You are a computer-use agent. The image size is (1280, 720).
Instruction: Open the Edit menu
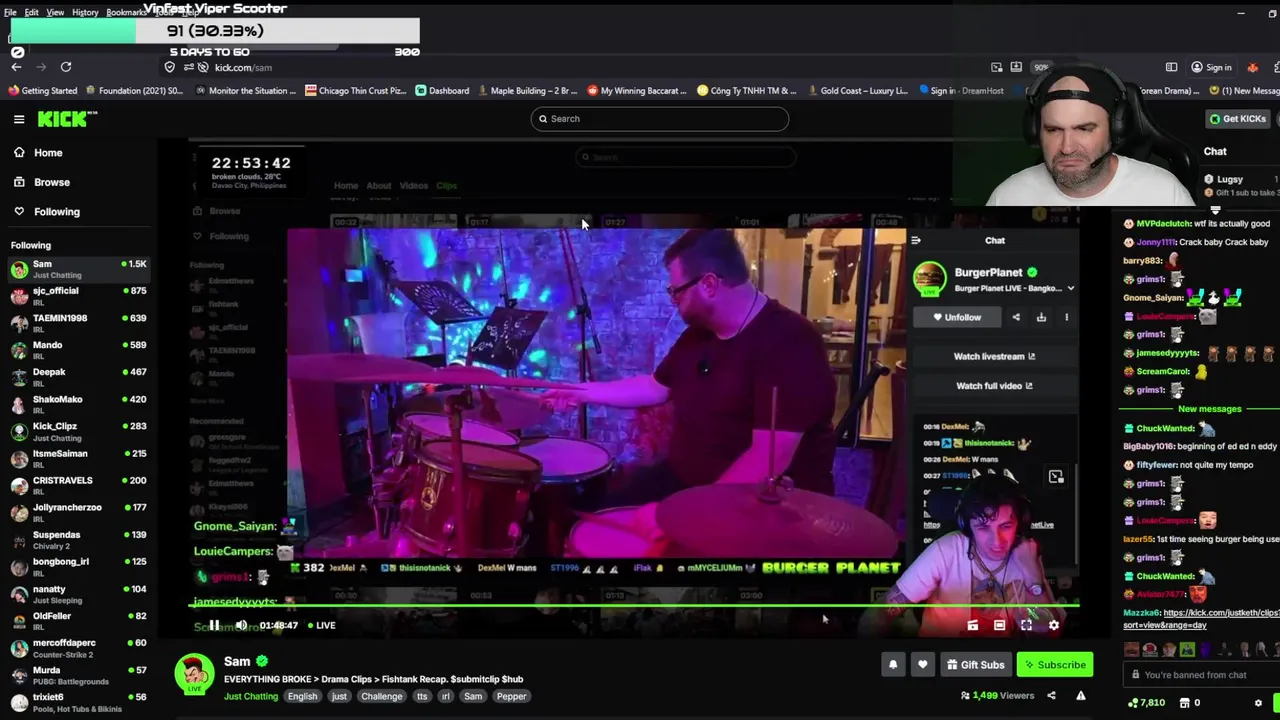point(31,12)
